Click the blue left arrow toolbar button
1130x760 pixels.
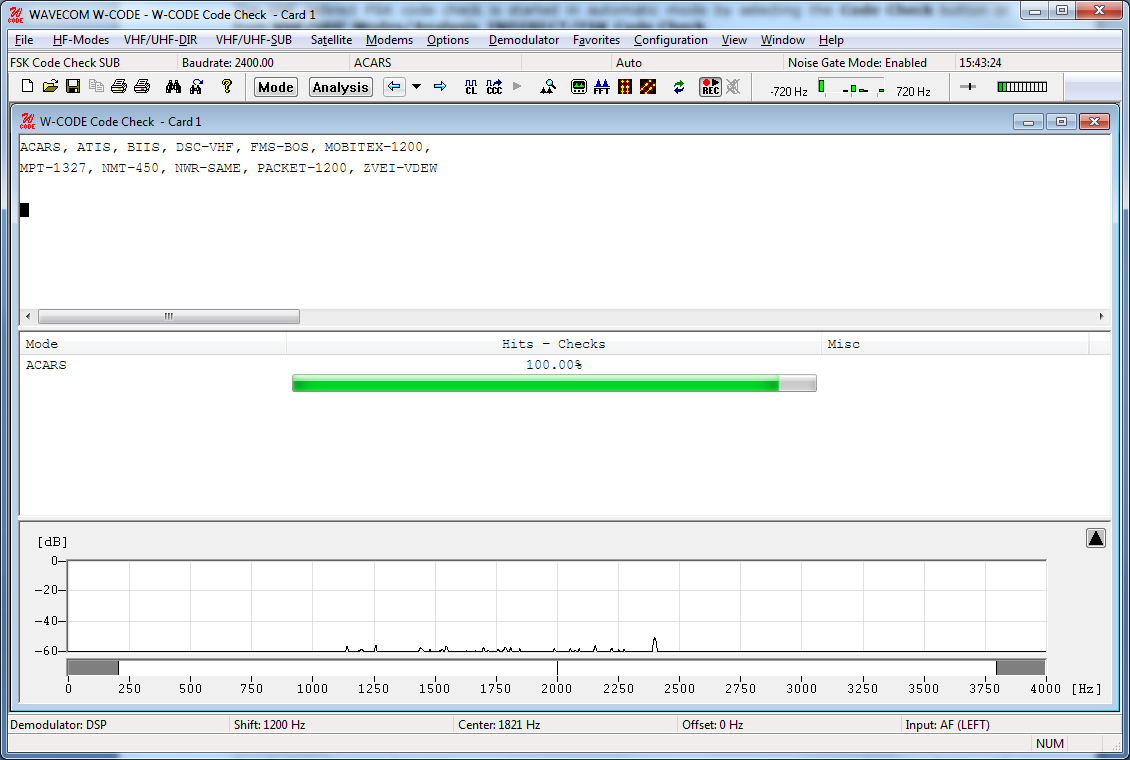(393, 87)
